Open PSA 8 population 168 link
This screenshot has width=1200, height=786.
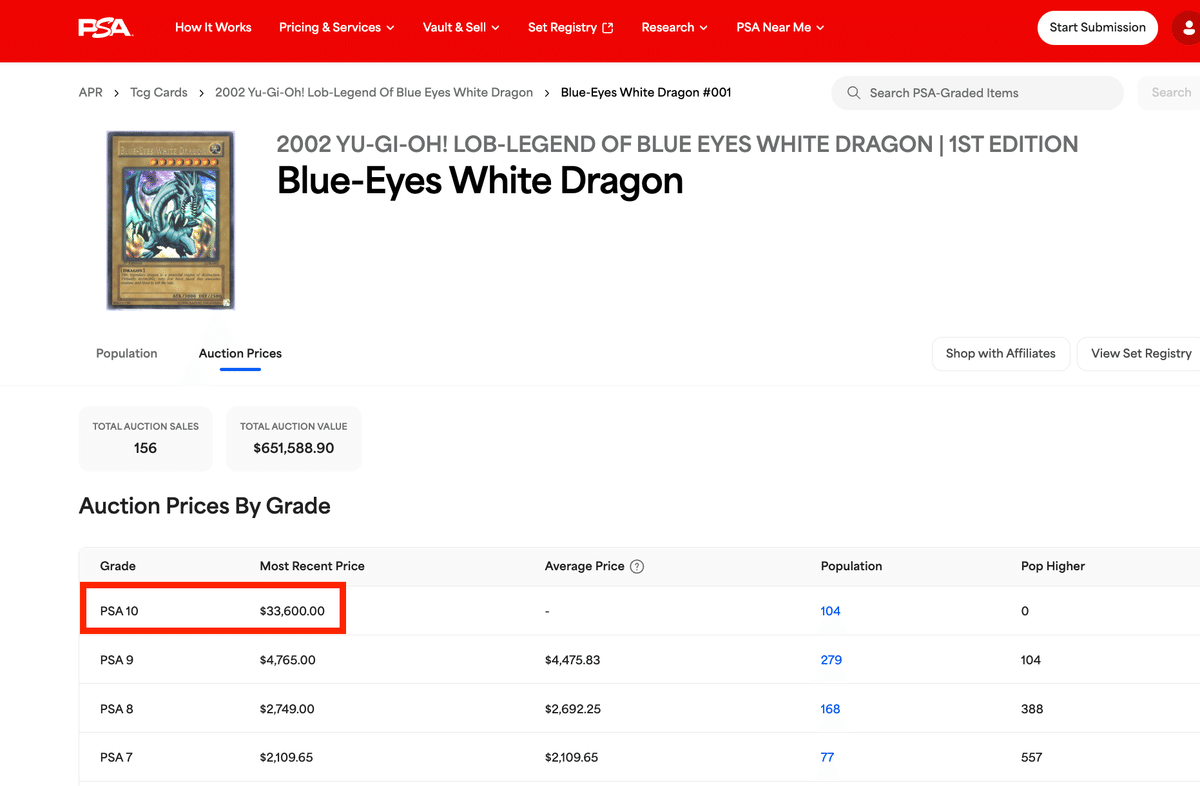pos(831,709)
